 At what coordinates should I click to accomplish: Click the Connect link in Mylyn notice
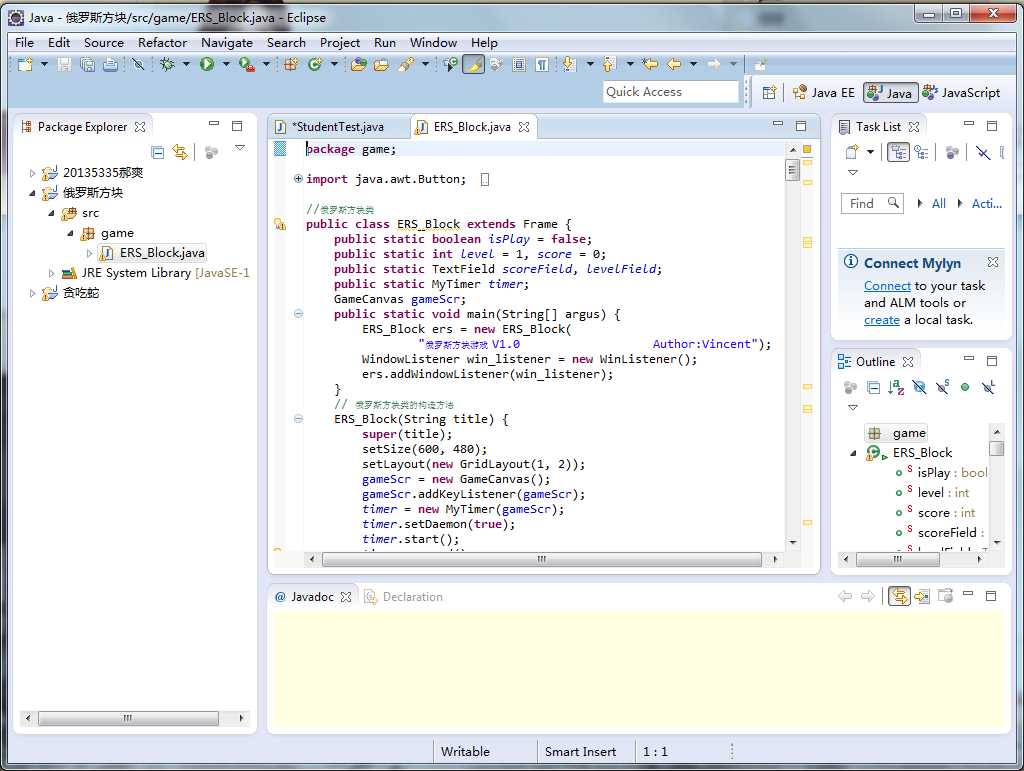(887, 285)
